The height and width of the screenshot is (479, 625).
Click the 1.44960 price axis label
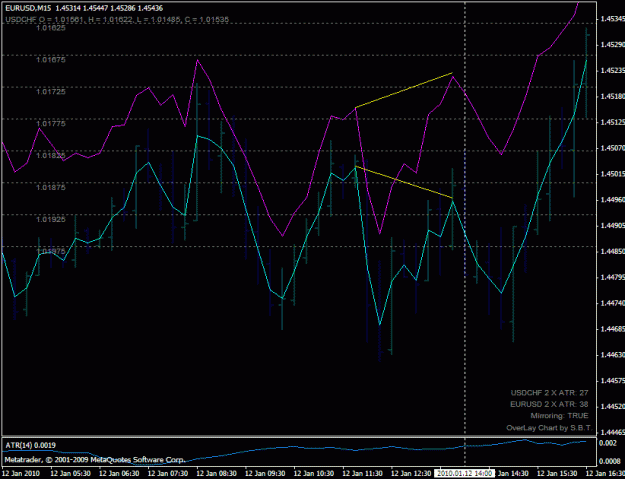click(x=612, y=200)
